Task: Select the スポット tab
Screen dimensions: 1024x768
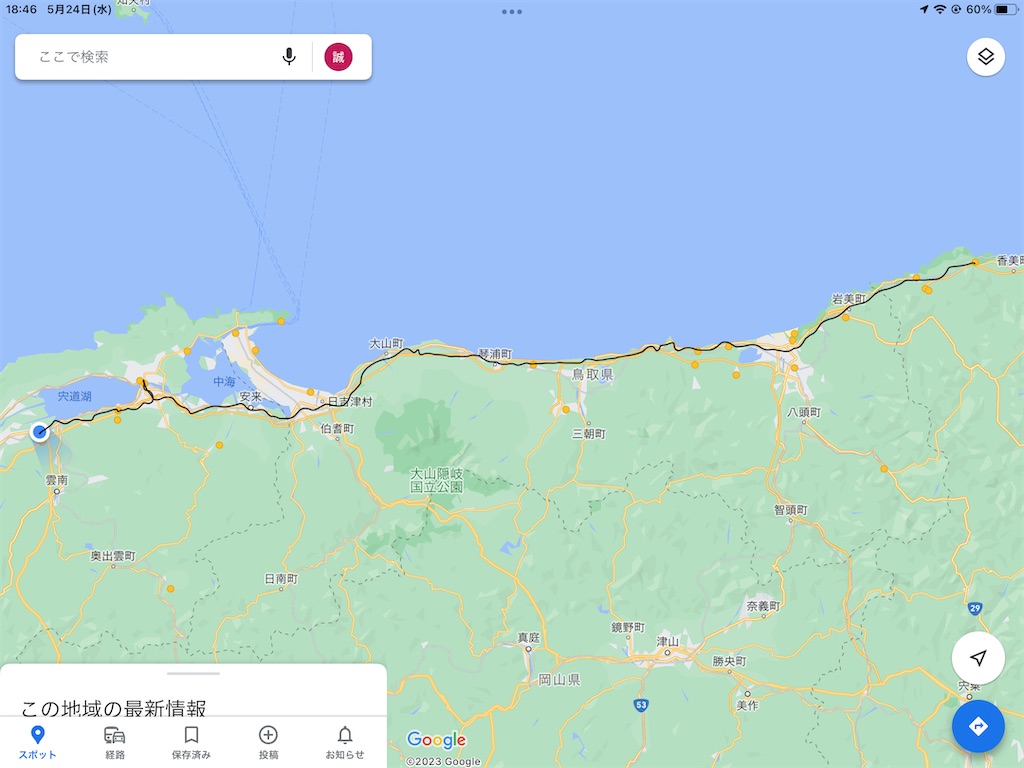Action: point(37,743)
